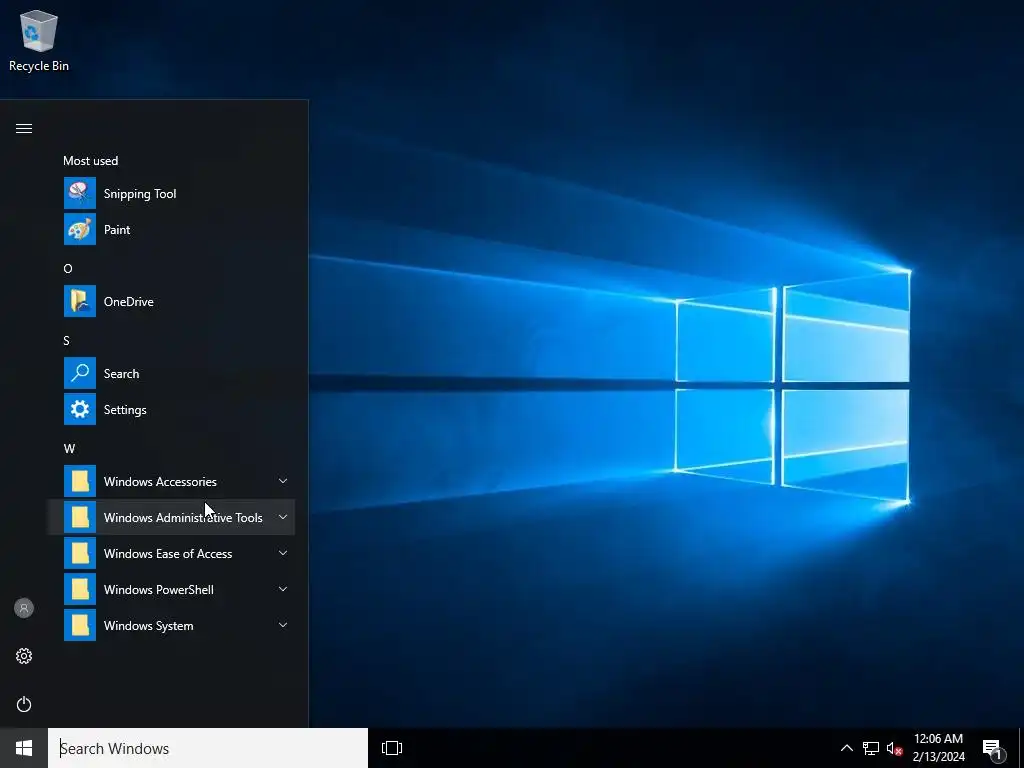The image size is (1024, 768).
Task: Click the 'Most used' heading
Action: (91, 161)
